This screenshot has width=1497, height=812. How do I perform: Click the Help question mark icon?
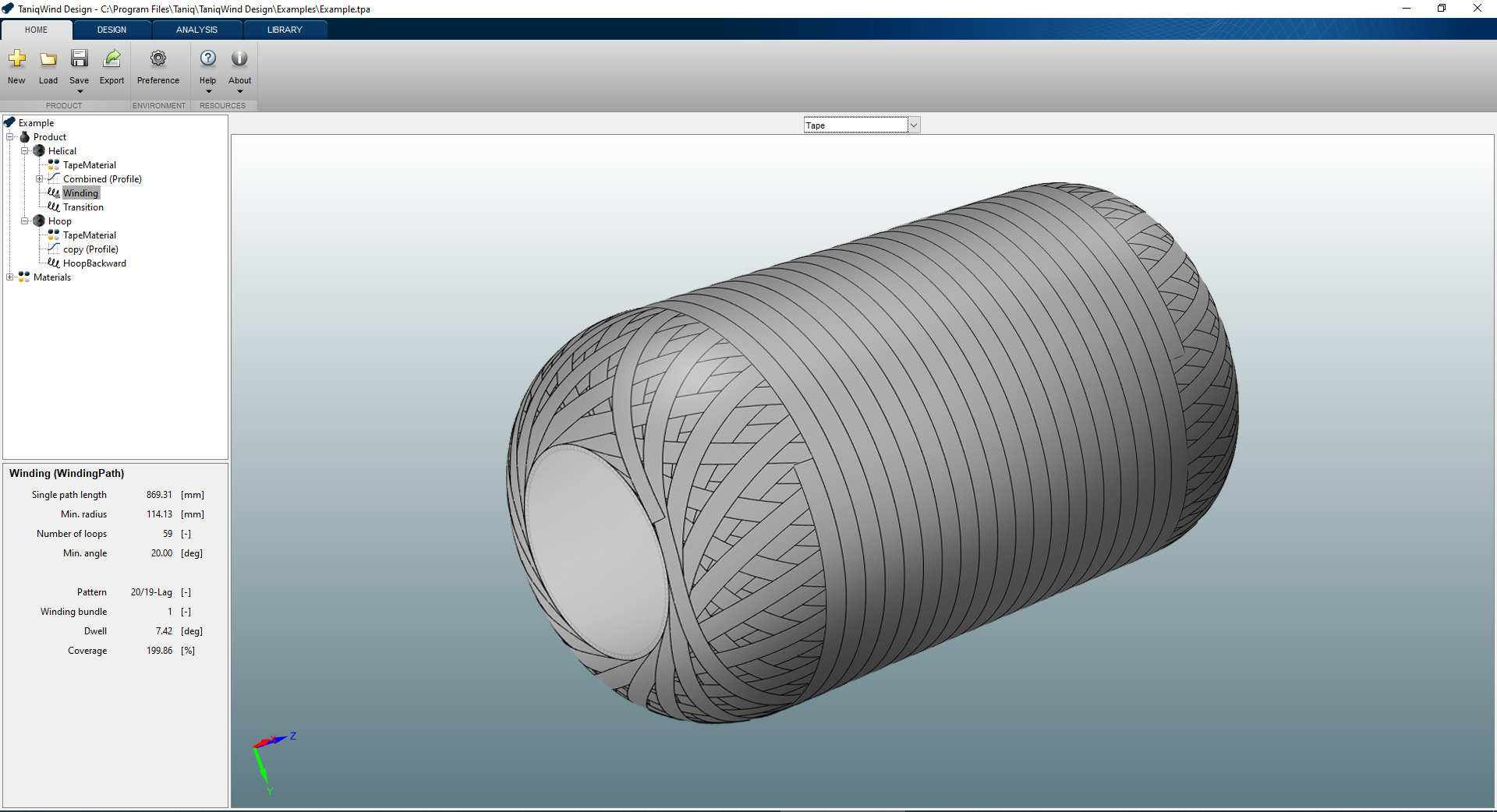208,58
